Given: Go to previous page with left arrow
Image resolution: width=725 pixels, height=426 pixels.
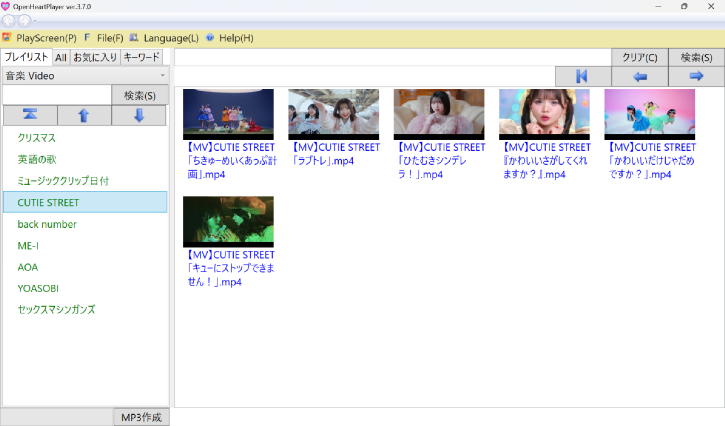Looking at the screenshot, I should pos(640,76).
